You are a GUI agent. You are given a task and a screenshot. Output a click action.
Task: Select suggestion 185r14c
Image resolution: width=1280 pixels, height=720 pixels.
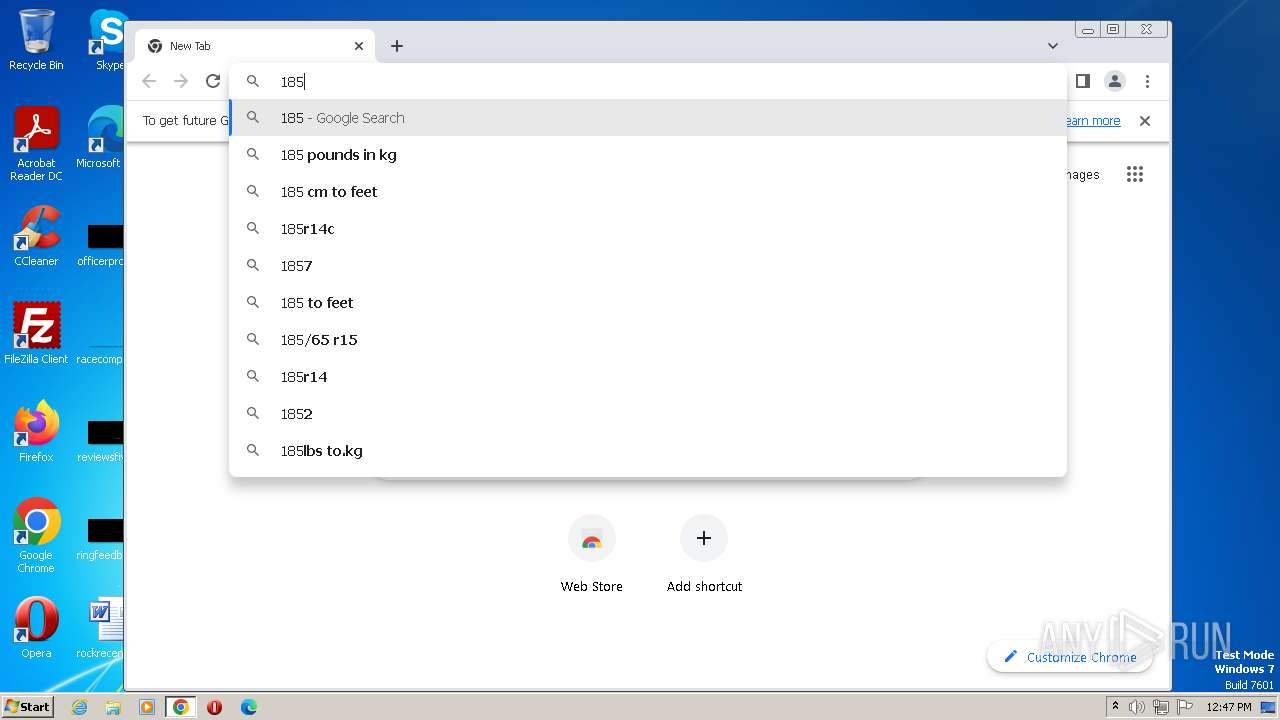tap(648, 229)
